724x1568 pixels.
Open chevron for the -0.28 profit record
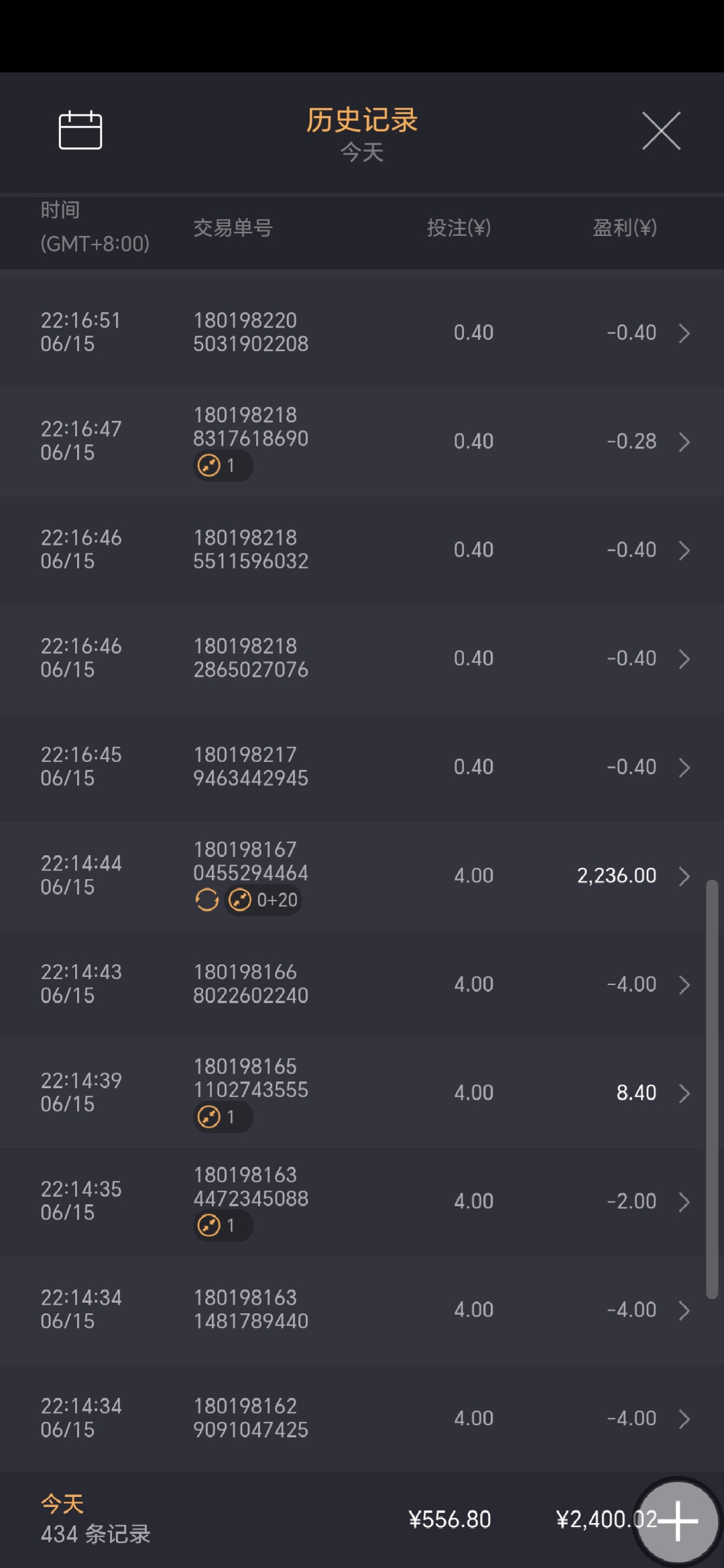[684, 442]
